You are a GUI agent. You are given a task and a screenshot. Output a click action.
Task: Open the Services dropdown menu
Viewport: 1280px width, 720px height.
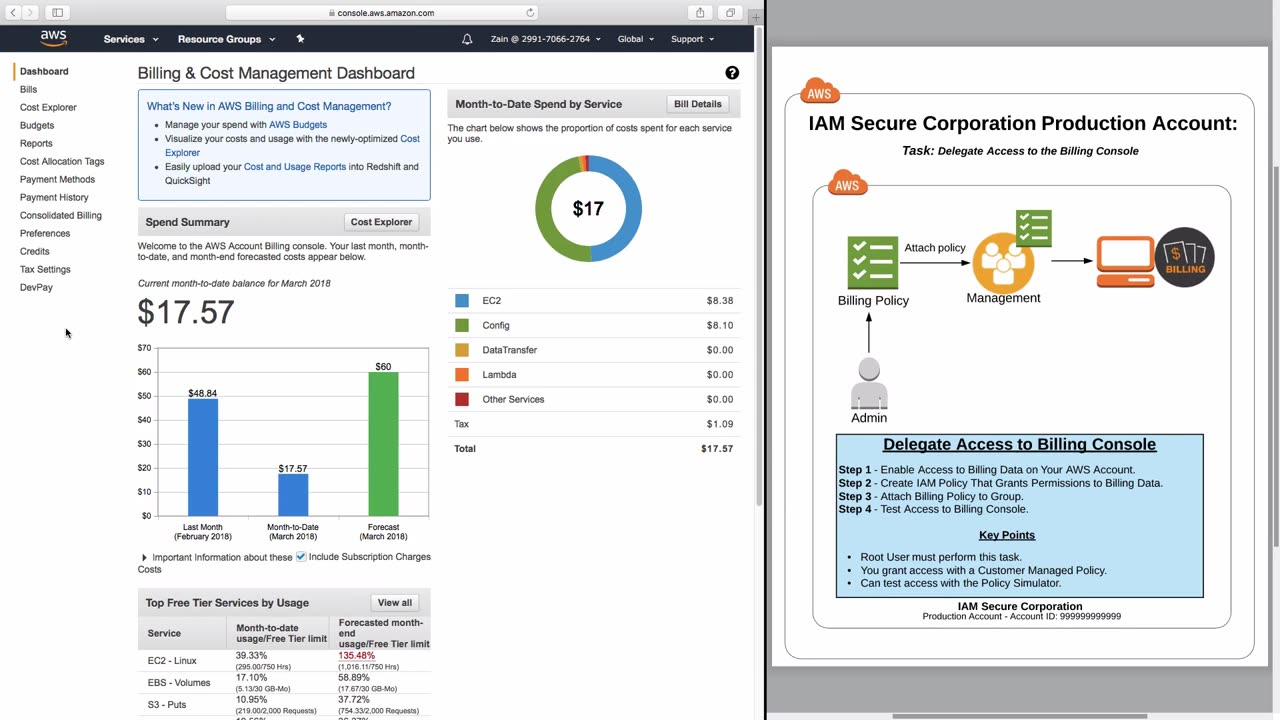click(x=131, y=39)
